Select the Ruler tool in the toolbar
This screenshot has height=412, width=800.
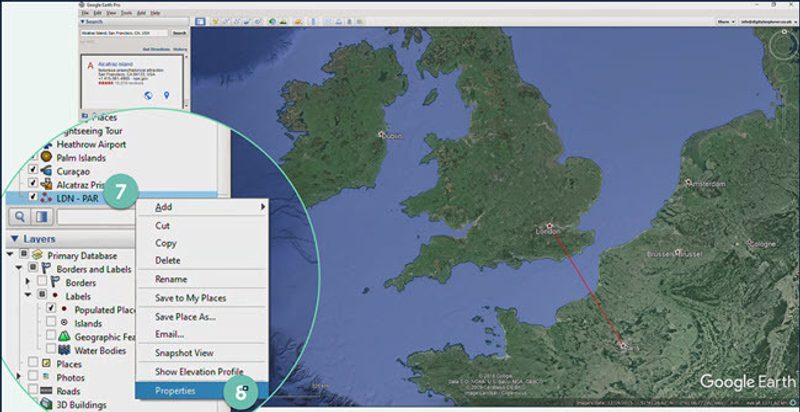[x=313, y=21]
